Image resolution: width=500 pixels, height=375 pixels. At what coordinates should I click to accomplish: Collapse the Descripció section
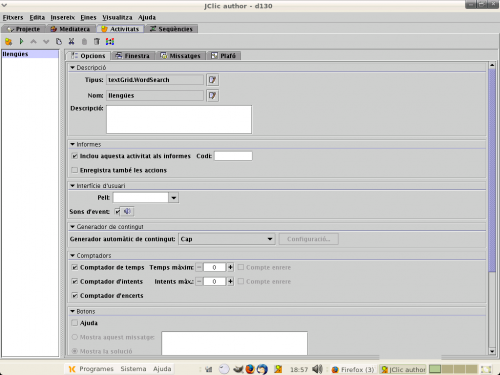[72, 68]
